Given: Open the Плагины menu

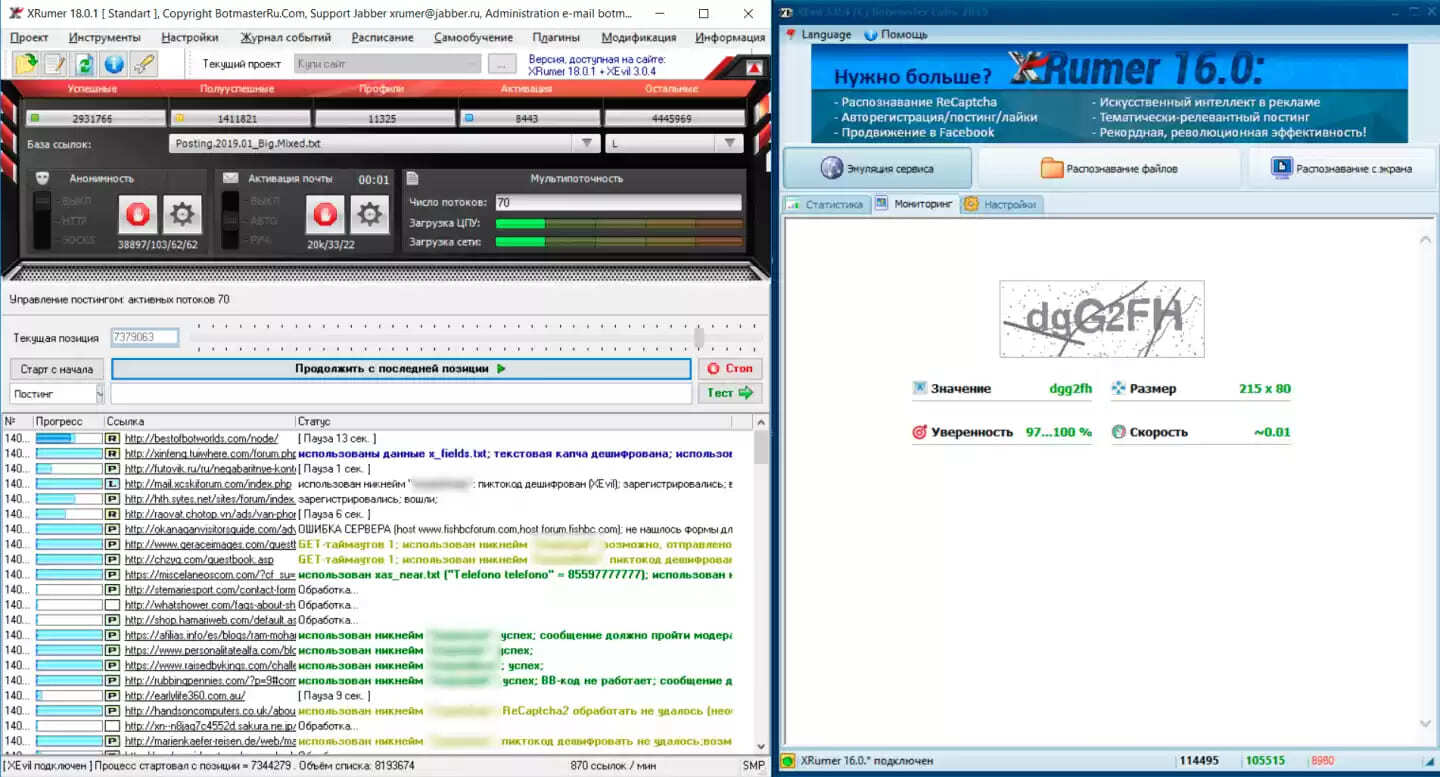Looking at the screenshot, I should (x=556, y=37).
